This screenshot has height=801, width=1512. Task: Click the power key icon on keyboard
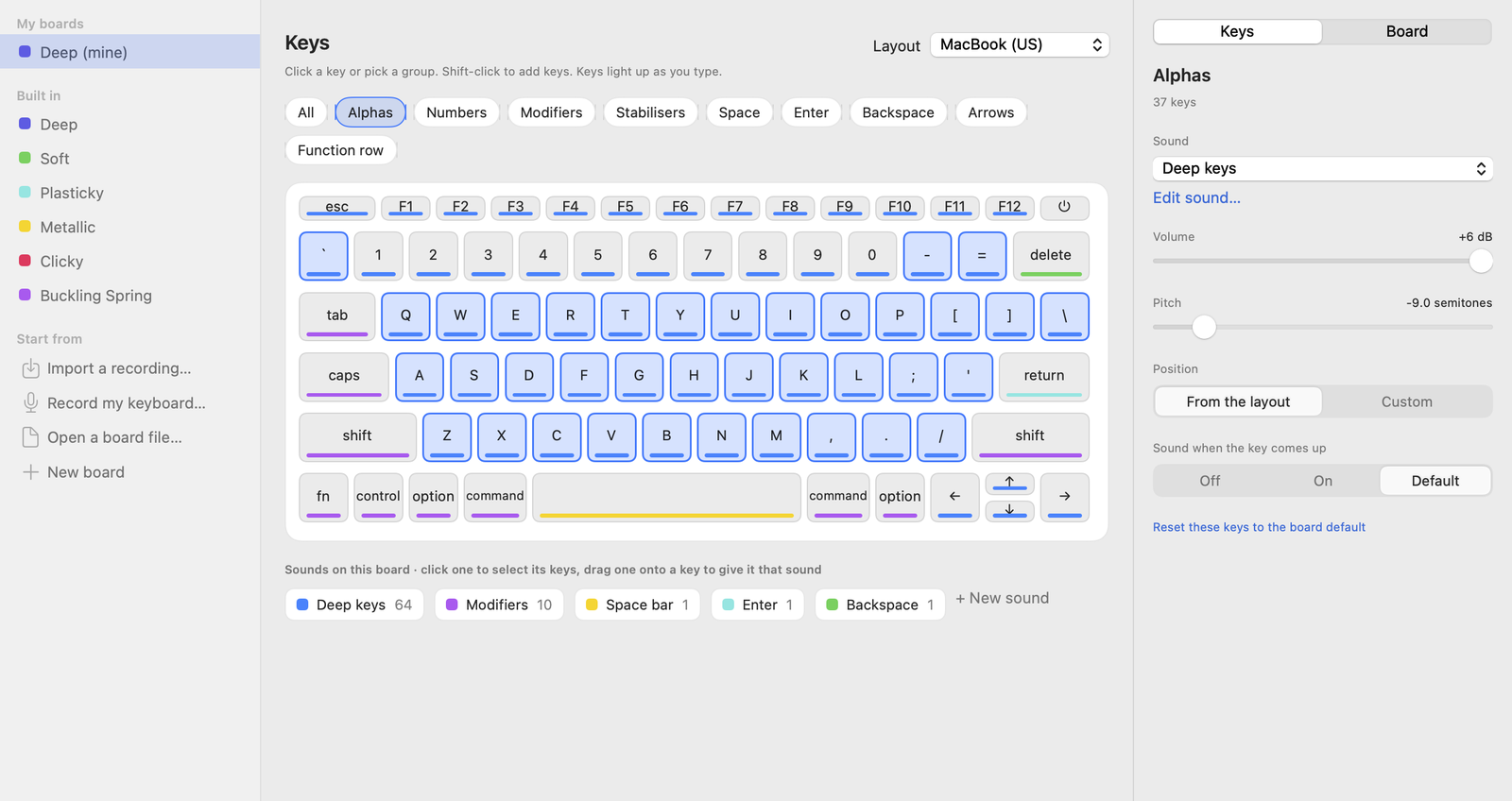click(1064, 207)
